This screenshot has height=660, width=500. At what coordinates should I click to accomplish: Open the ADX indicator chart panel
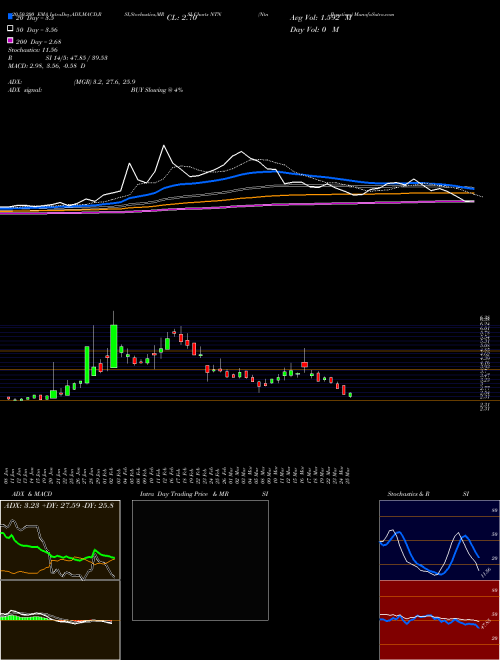coord(60,540)
